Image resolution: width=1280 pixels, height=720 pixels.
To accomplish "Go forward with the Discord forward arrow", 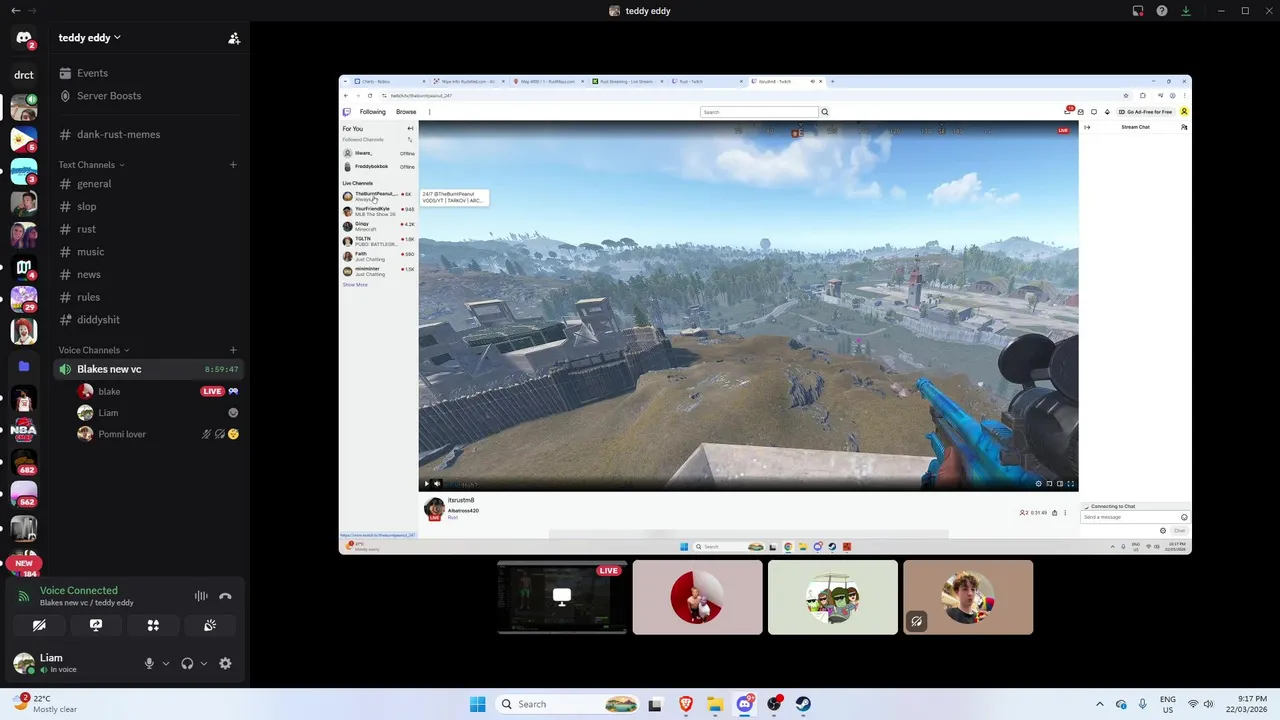I will click(x=32, y=11).
